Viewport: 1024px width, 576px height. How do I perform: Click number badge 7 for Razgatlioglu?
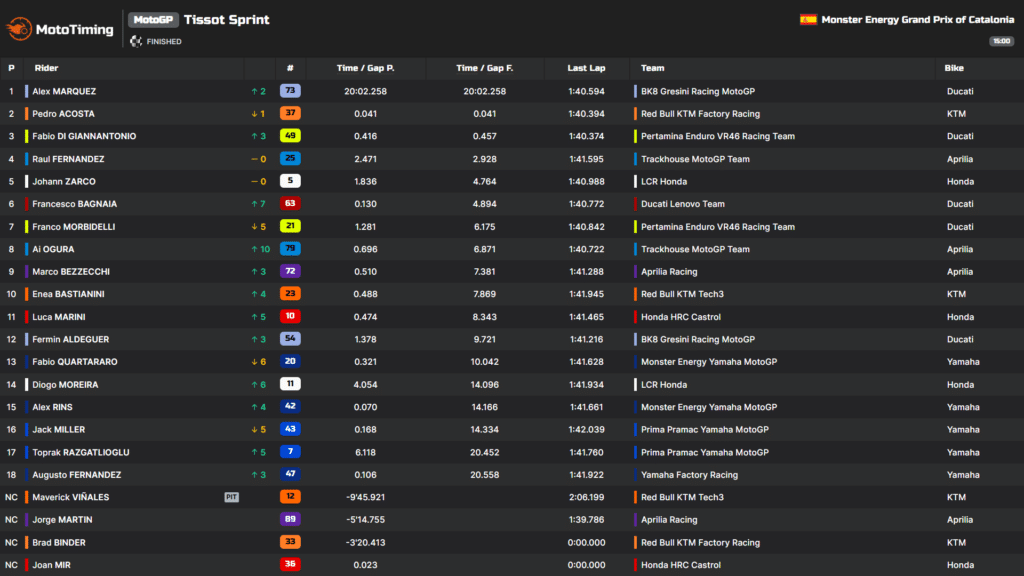pyautogui.click(x=290, y=451)
